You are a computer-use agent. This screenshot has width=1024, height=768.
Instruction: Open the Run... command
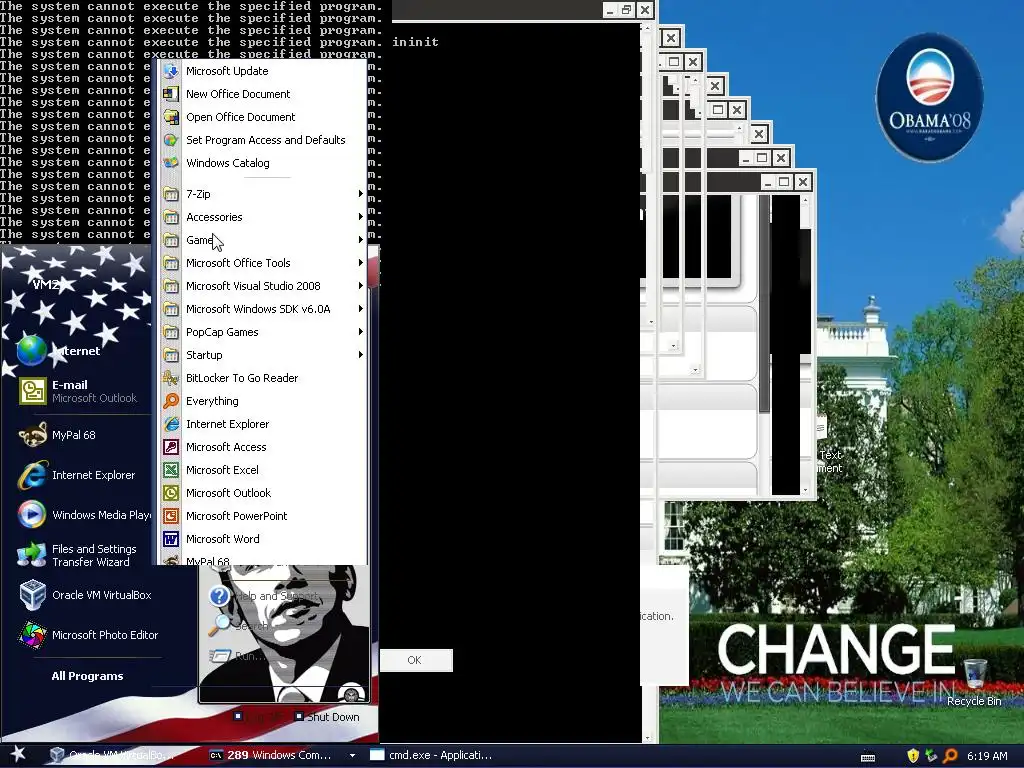[239, 656]
